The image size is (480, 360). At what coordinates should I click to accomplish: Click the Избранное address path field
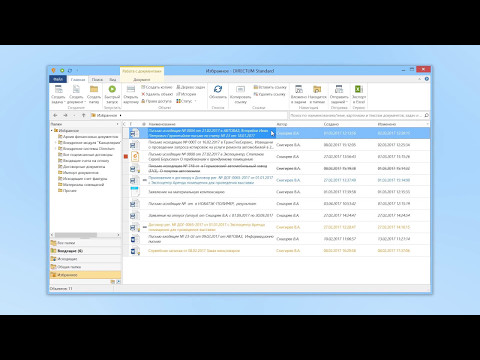(x=188, y=115)
